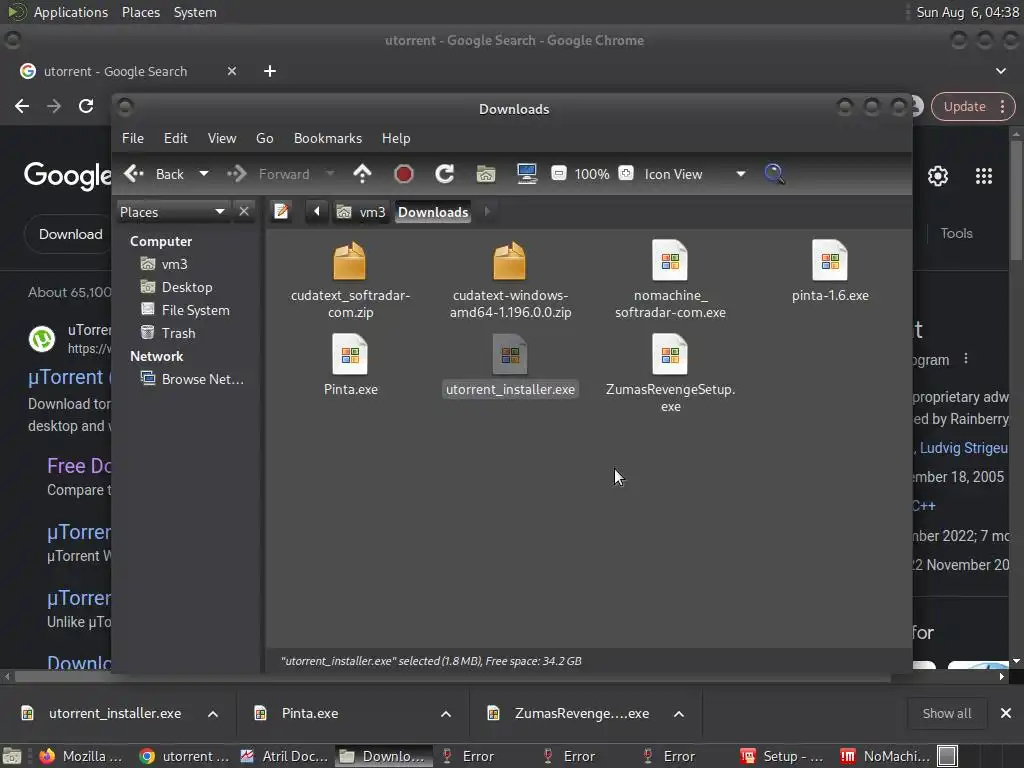Image resolution: width=1024 pixels, height=768 pixels.
Task: Select the Downloads path bar button
Action: pos(433,212)
